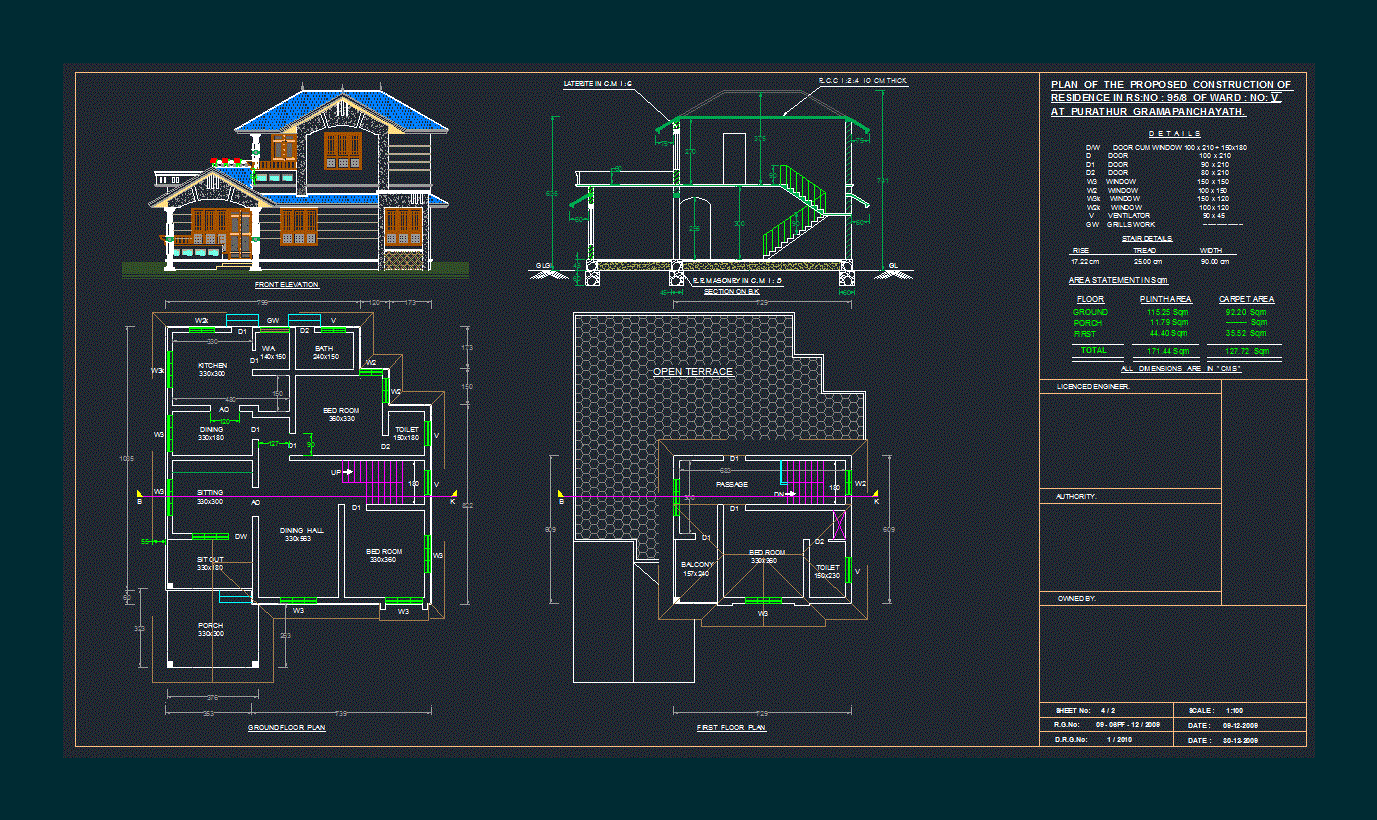
Task: Click the TOTAL row in area table
Action: (x=1093, y=351)
